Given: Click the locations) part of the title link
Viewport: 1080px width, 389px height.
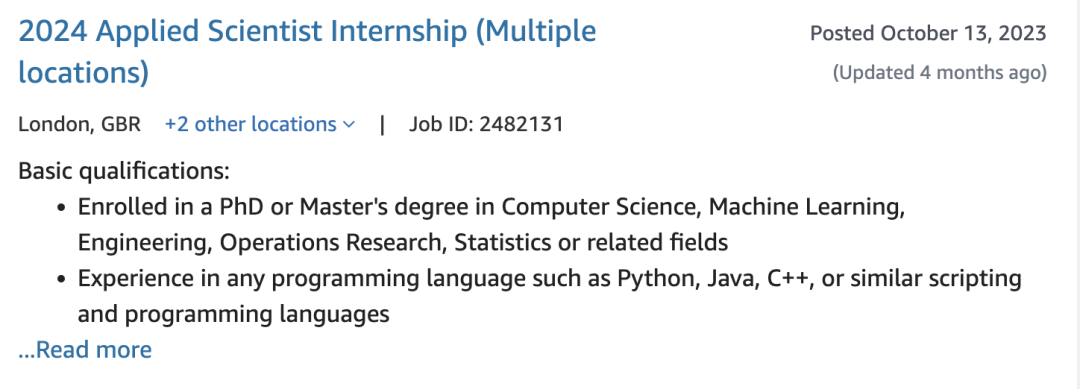Looking at the screenshot, I should click(83, 73).
